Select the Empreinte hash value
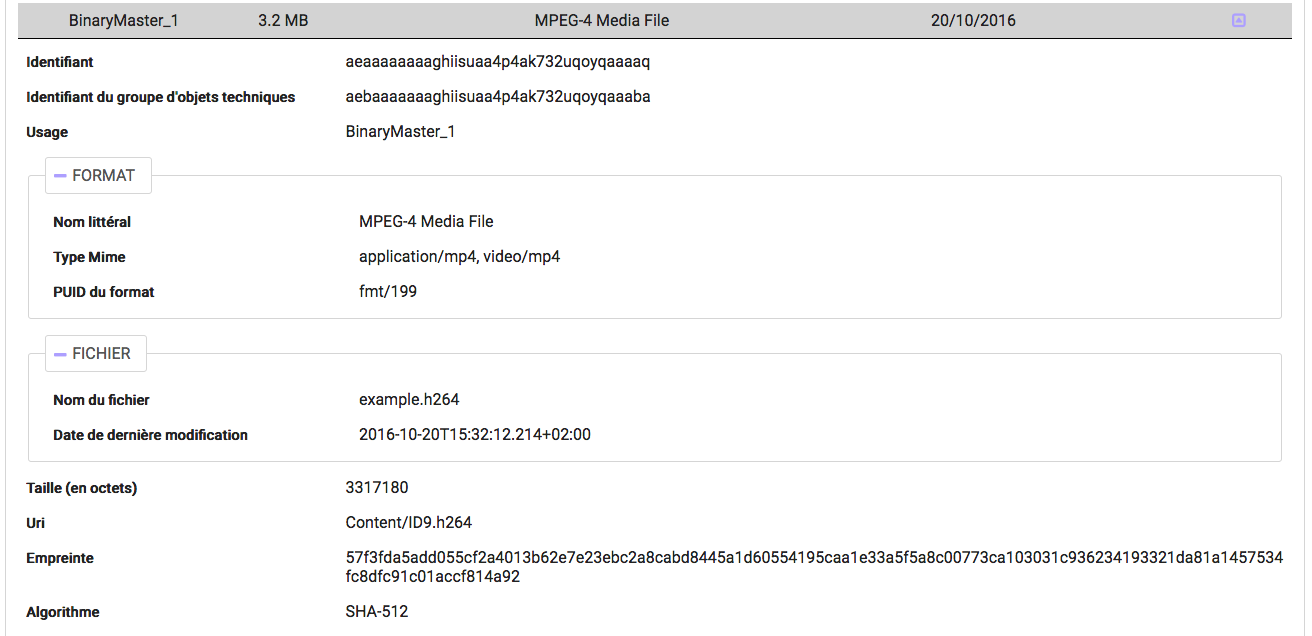The image size is (1312, 636). pos(814,567)
